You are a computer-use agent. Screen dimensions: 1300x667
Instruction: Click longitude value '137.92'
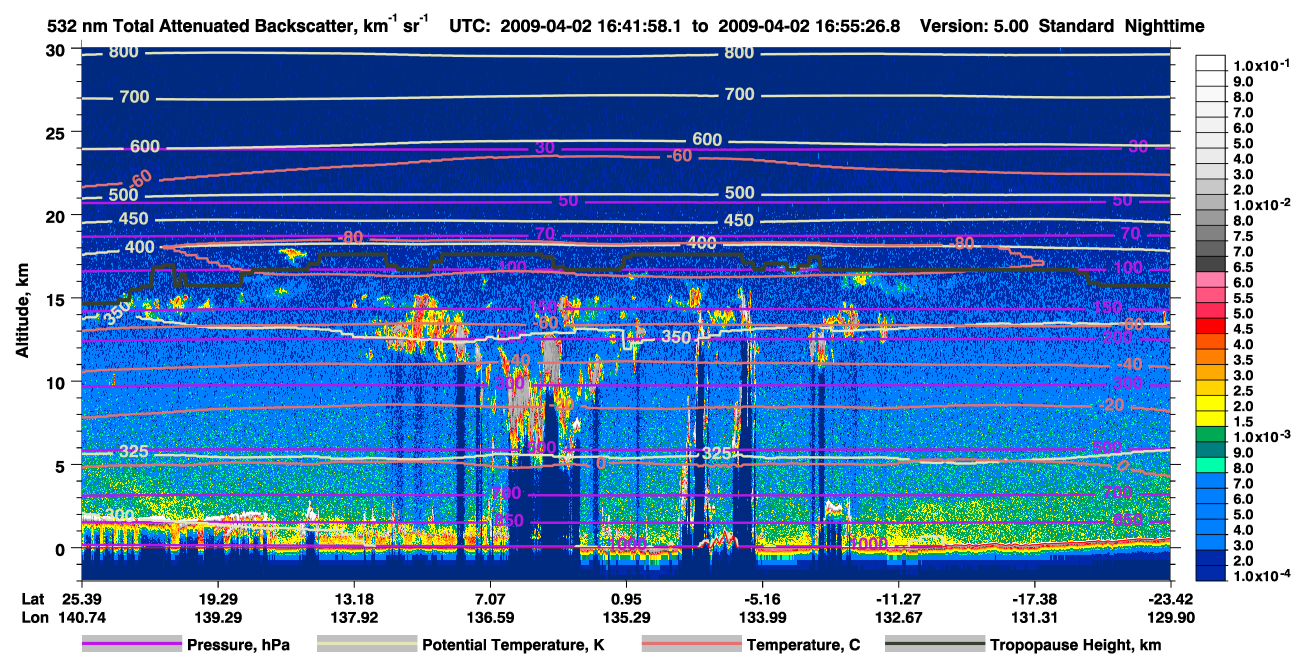tap(354, 617)
